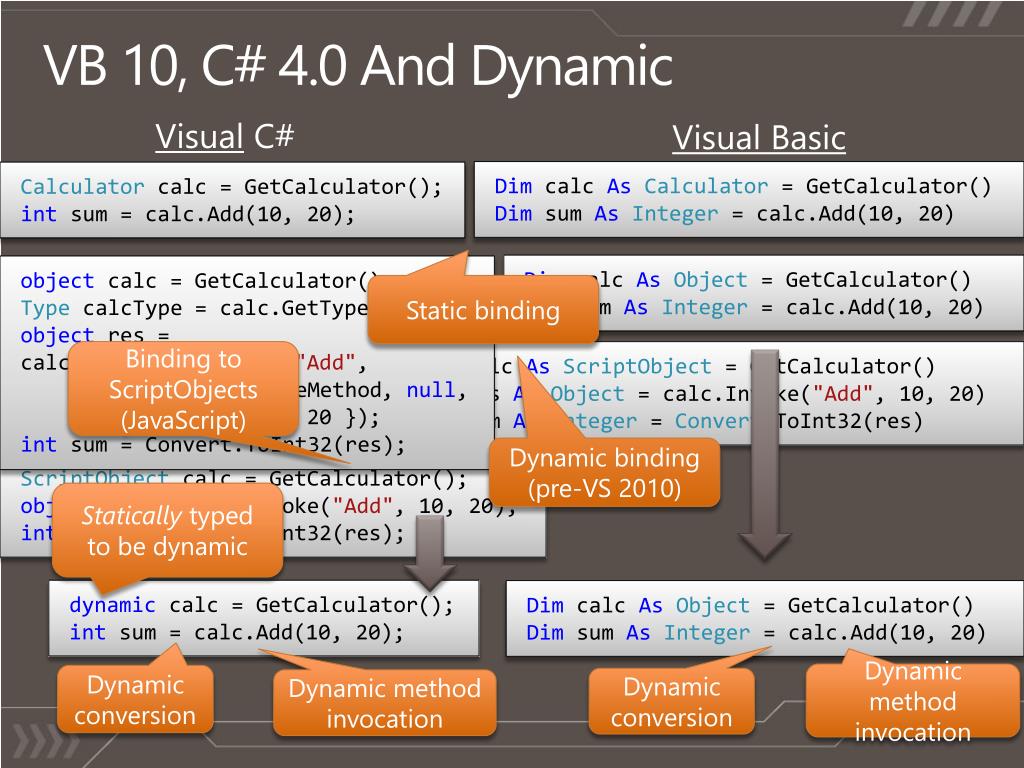
Task: Click the 'Dynamic conversion' callout under the C# code
Action: click(x=135, y=699)
